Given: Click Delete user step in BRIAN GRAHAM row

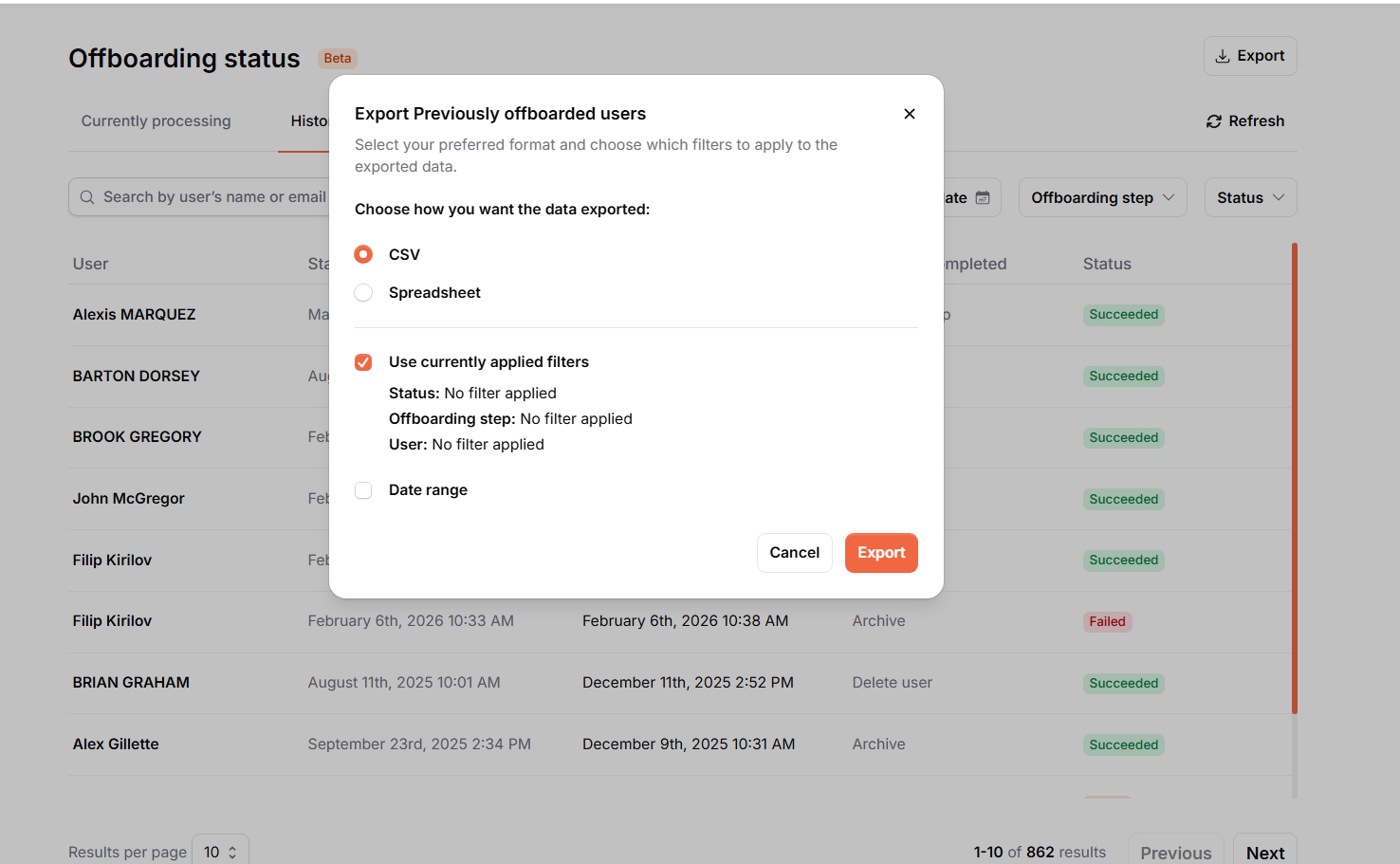Looking at the screenshot, I should pyautogui.click(x=892, y=683).
